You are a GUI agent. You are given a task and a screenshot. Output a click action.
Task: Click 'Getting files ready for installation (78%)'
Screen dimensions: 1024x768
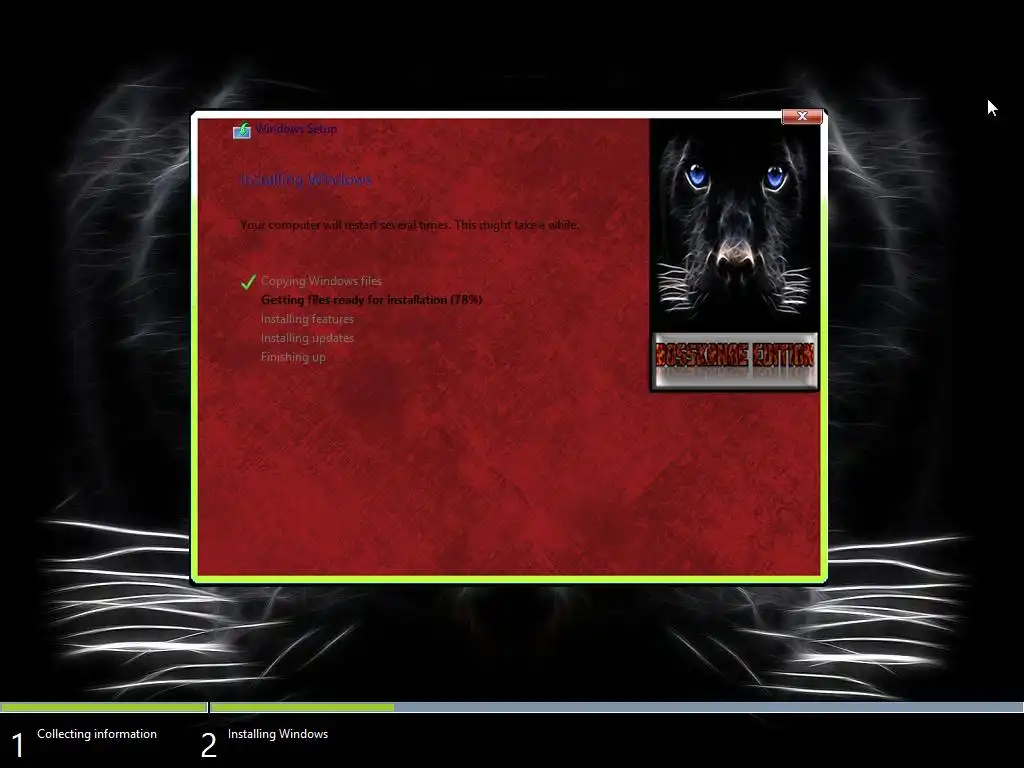372,300
